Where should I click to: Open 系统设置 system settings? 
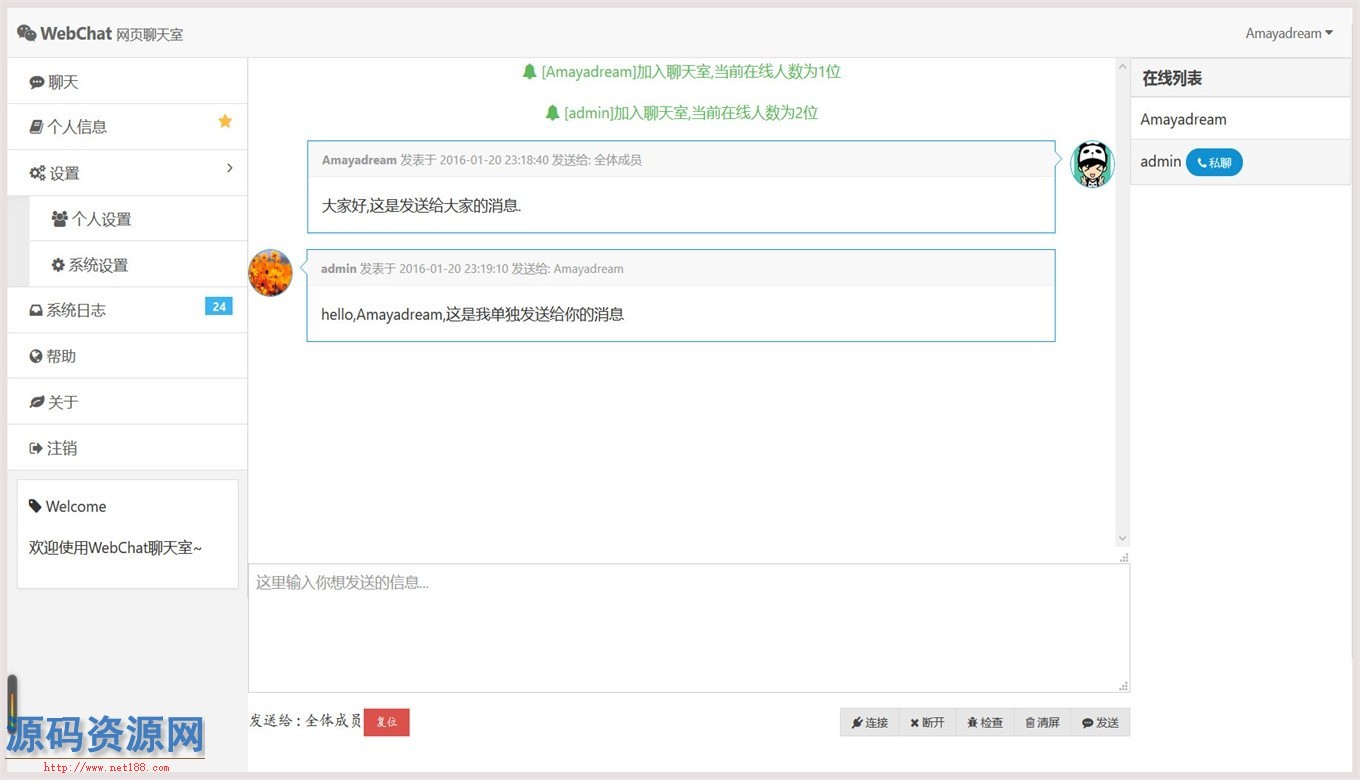point(138,265)
